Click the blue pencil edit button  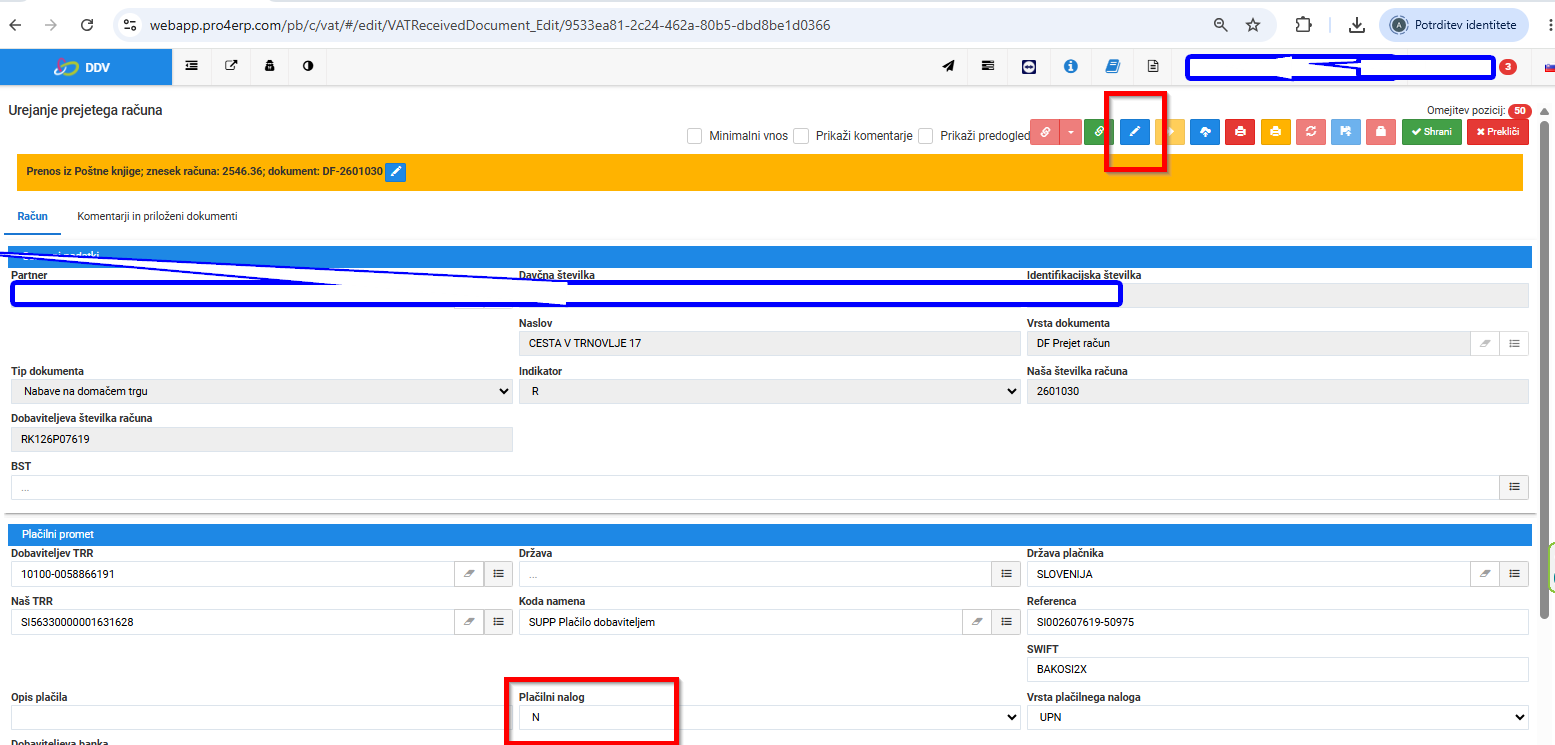click(1135, 131)
